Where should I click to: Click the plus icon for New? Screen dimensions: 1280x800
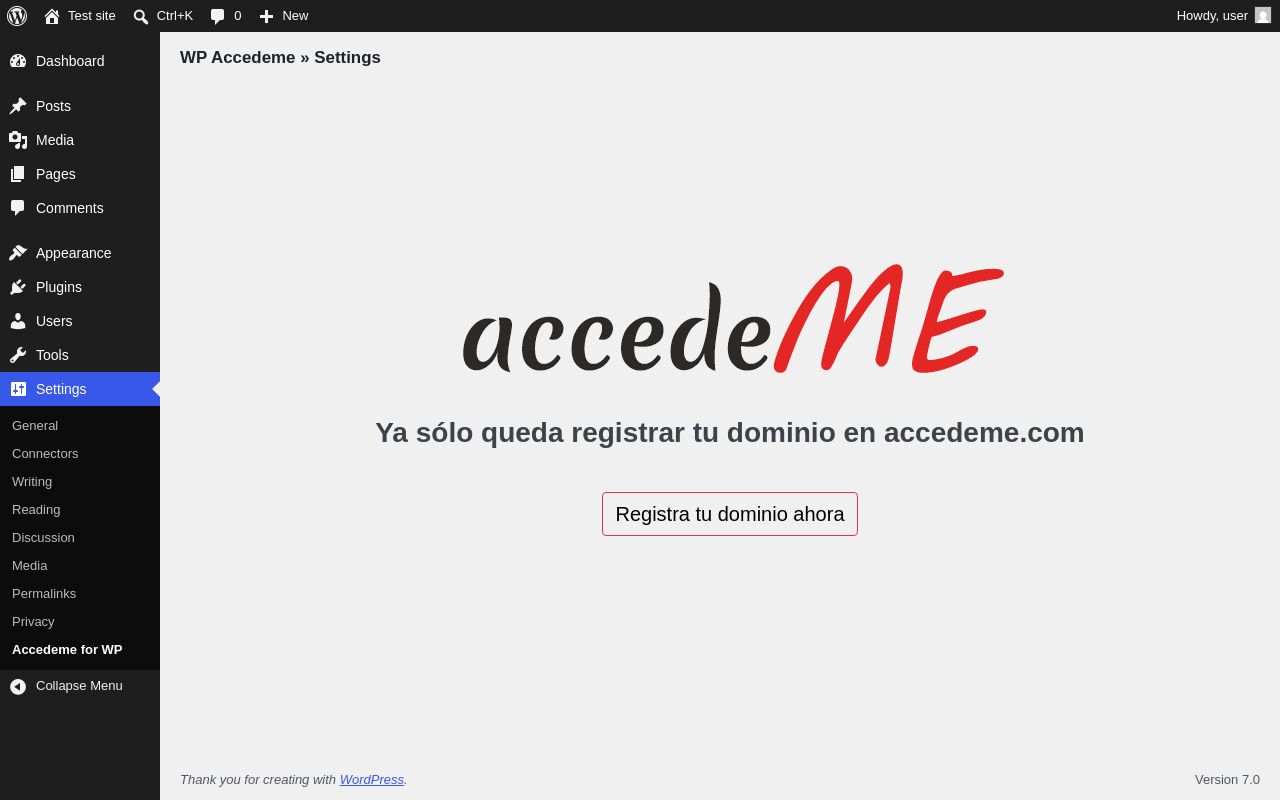[266, 16]
